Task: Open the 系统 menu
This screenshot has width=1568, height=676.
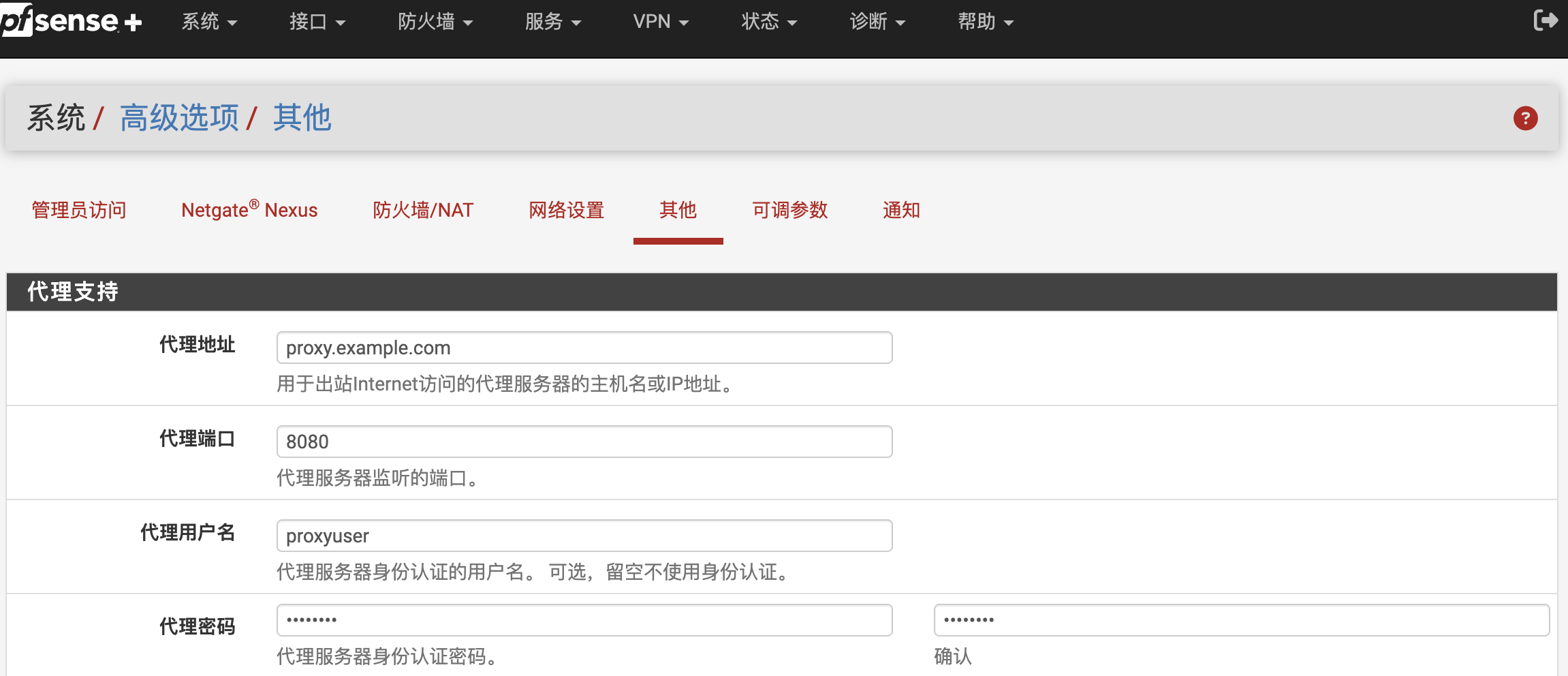Action: 209,22
